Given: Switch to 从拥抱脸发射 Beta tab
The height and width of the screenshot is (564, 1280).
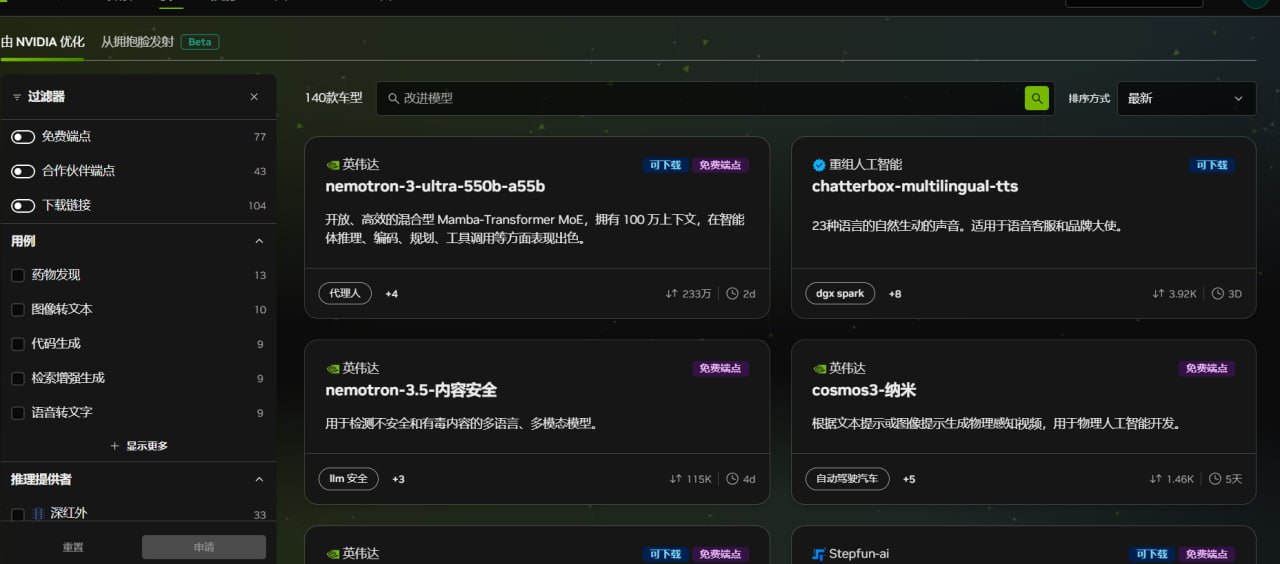Looking at the screenshot, I should [x=160, y=42].
